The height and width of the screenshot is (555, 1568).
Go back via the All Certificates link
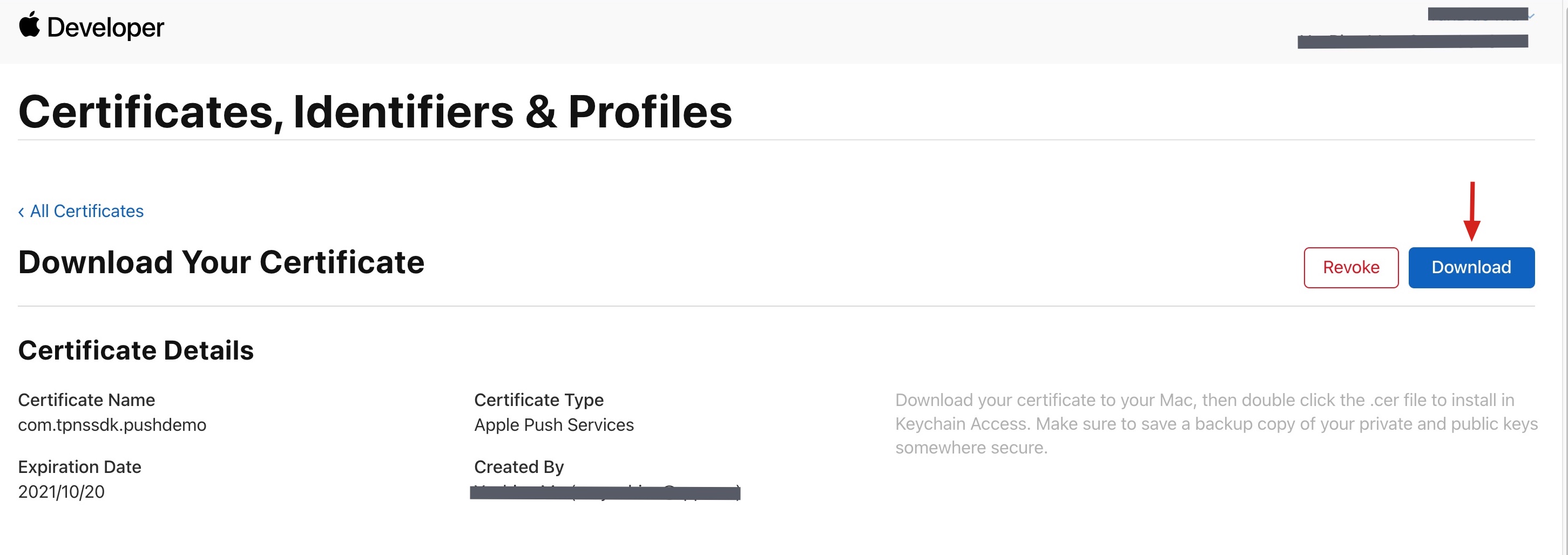click(x=86, y=211)
